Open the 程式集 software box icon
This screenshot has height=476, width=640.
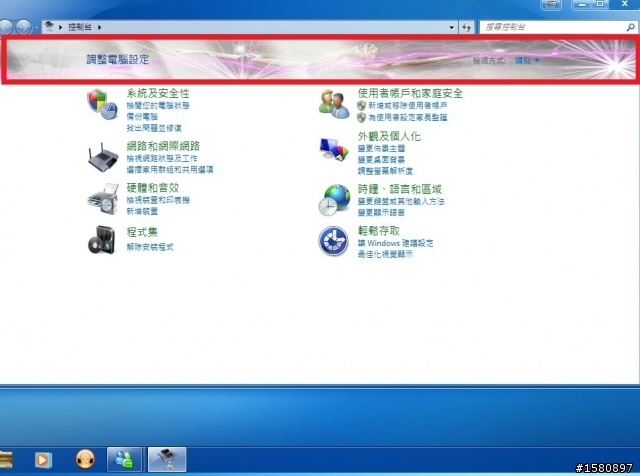[102, 240]
